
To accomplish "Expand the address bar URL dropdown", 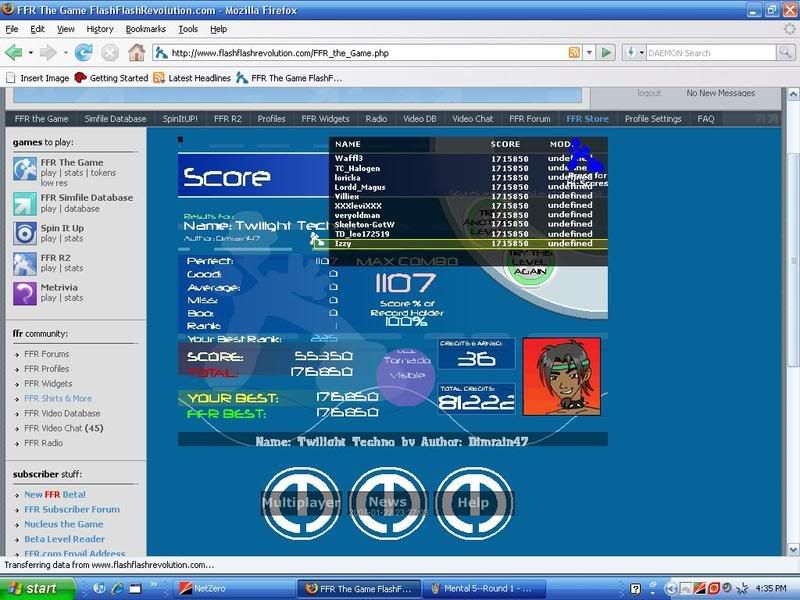I will 588,53.
